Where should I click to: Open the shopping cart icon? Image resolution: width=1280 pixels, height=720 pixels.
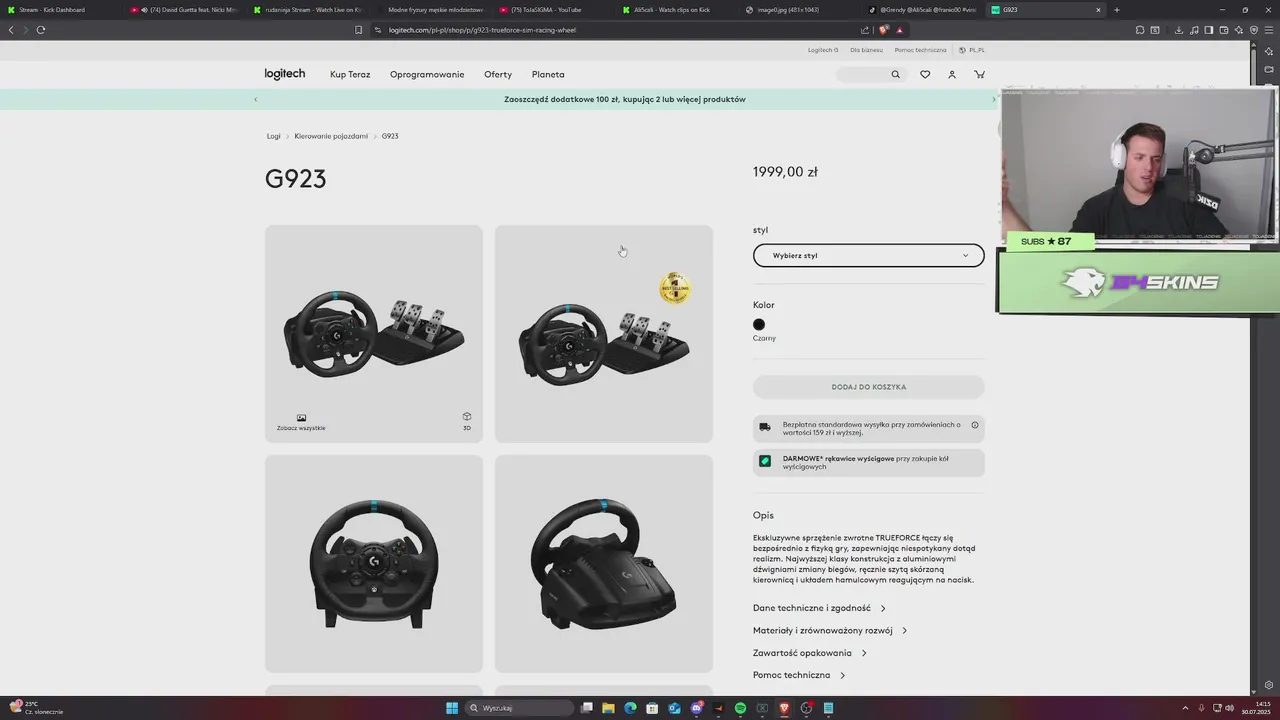click(979, 75)
